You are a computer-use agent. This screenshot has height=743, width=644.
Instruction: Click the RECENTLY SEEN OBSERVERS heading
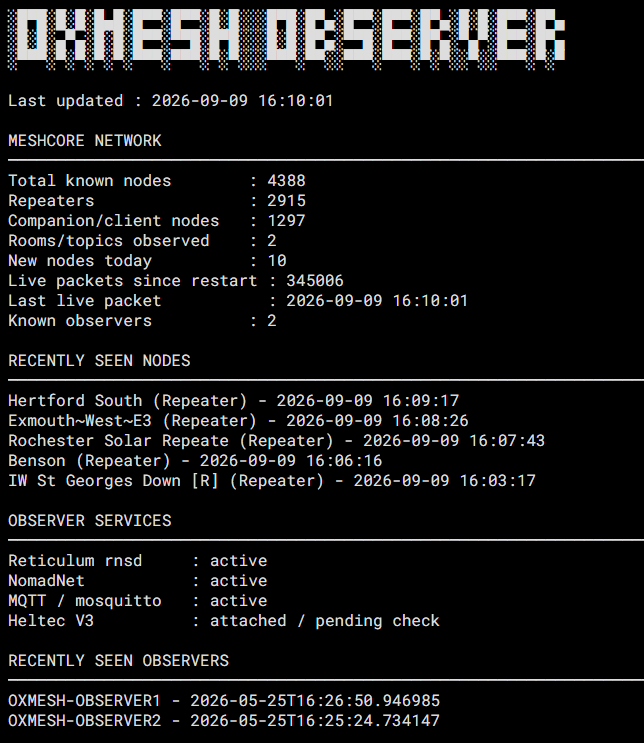pos(118,661)
